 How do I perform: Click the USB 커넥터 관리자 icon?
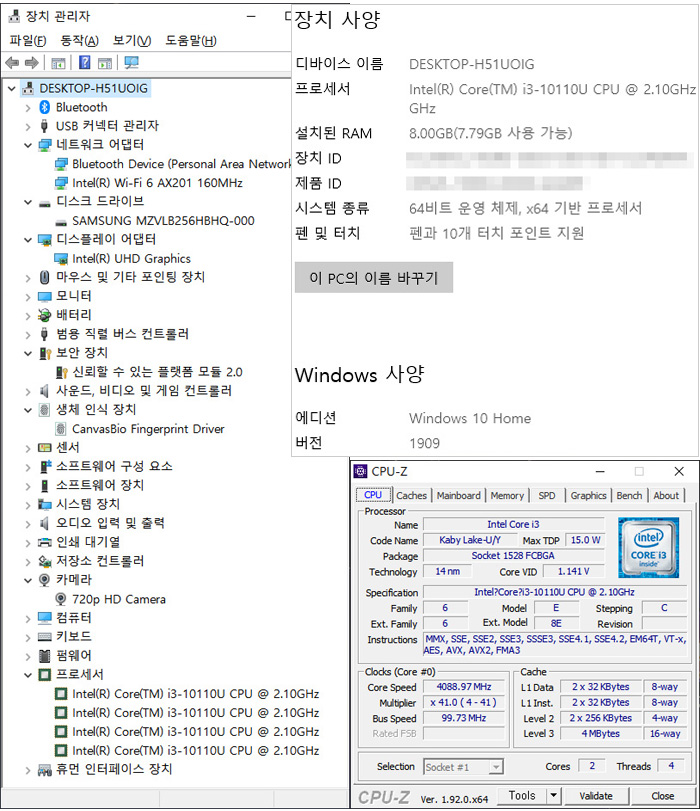pyautogui.click(x=44, y=126)
